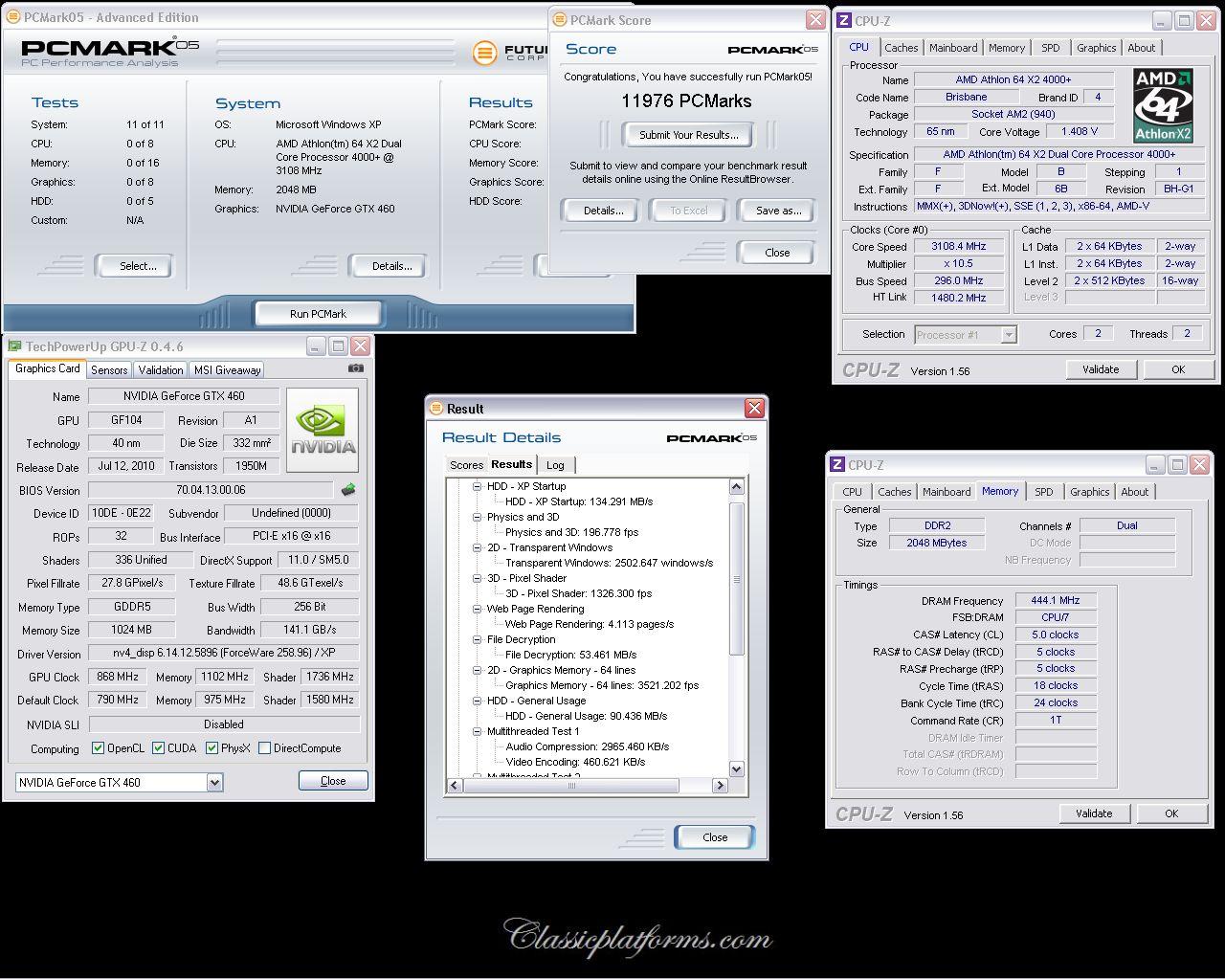Click Close button in GPU-Z window
Viewport: 1225px width, 980px height.
click(x=333, y=781)
